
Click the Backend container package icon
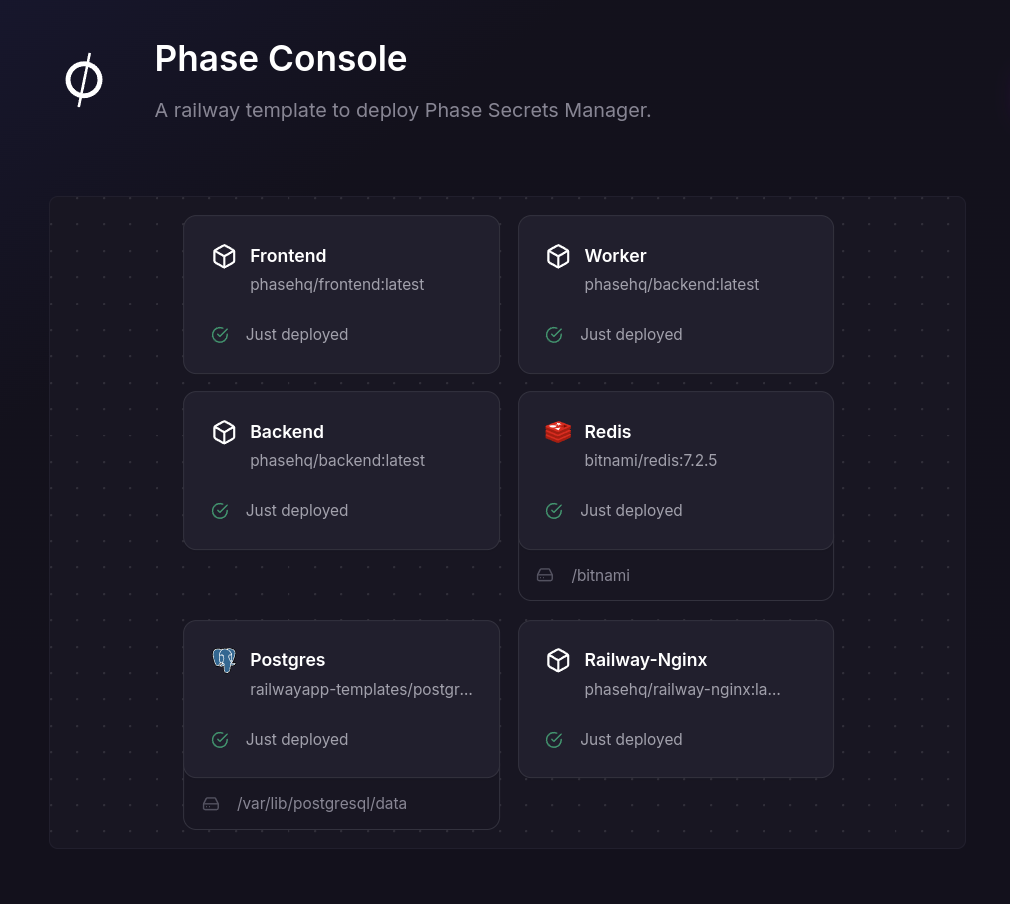pyautogui.click(x=224, y=432)
